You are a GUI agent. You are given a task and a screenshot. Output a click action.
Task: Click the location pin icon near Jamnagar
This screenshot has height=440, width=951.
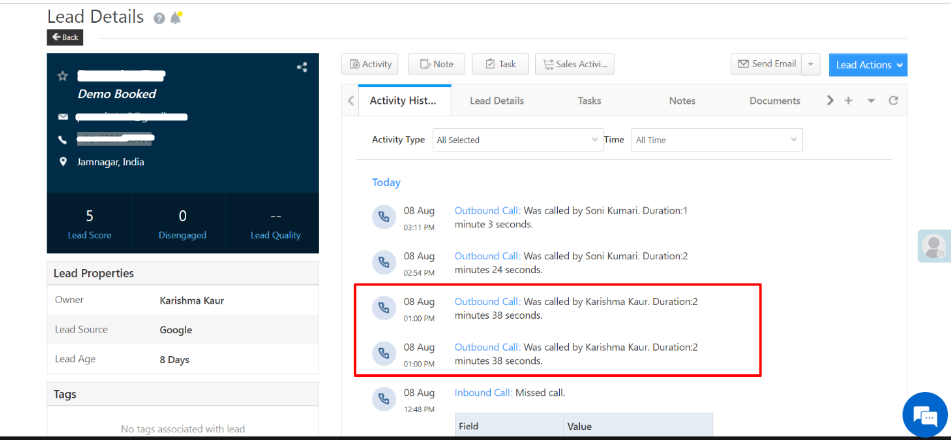(x=62, y=162)
